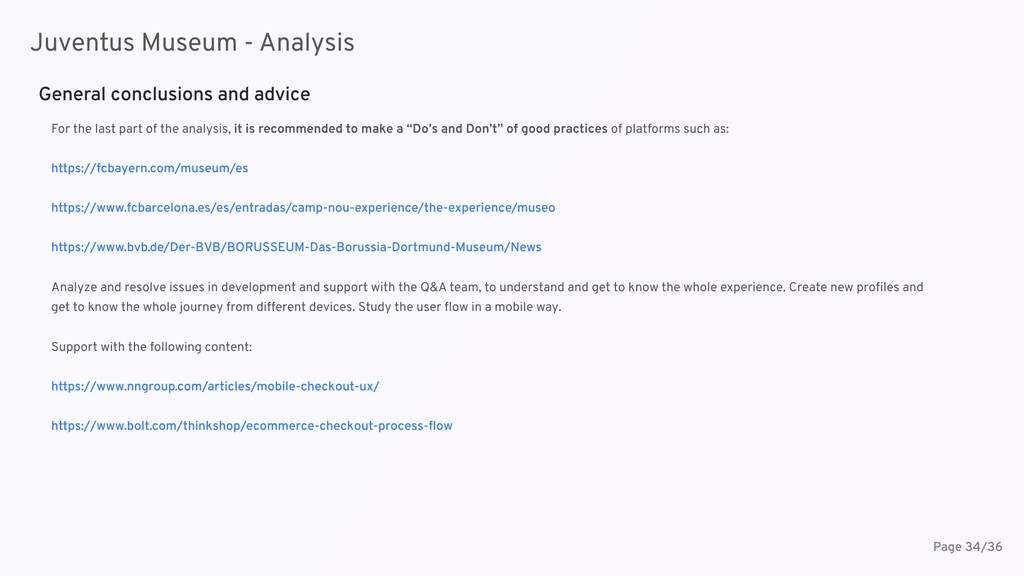Click the word "Analysis" in the slide title
Viewport: 1024px width, 576px height.
[307, 43]
